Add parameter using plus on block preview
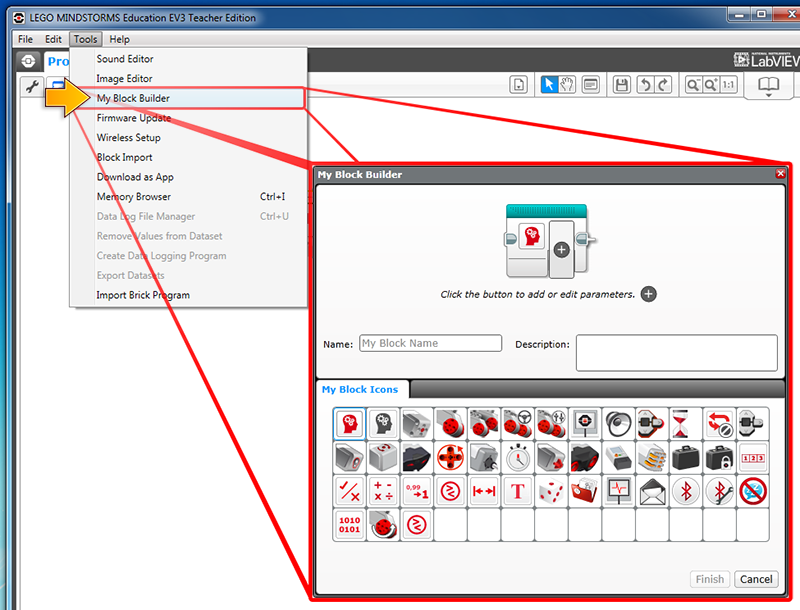 click(x=562, y=250)
